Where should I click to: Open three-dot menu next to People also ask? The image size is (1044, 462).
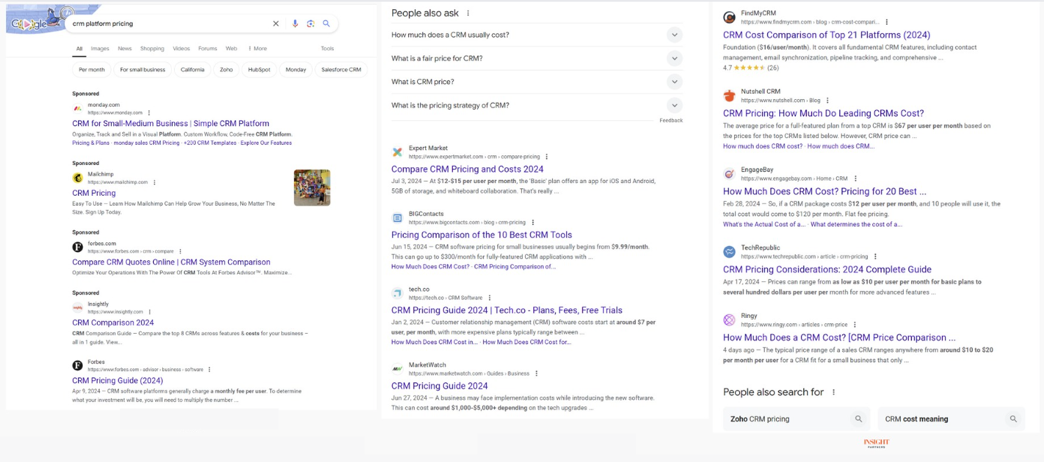(x=468, y=13)
